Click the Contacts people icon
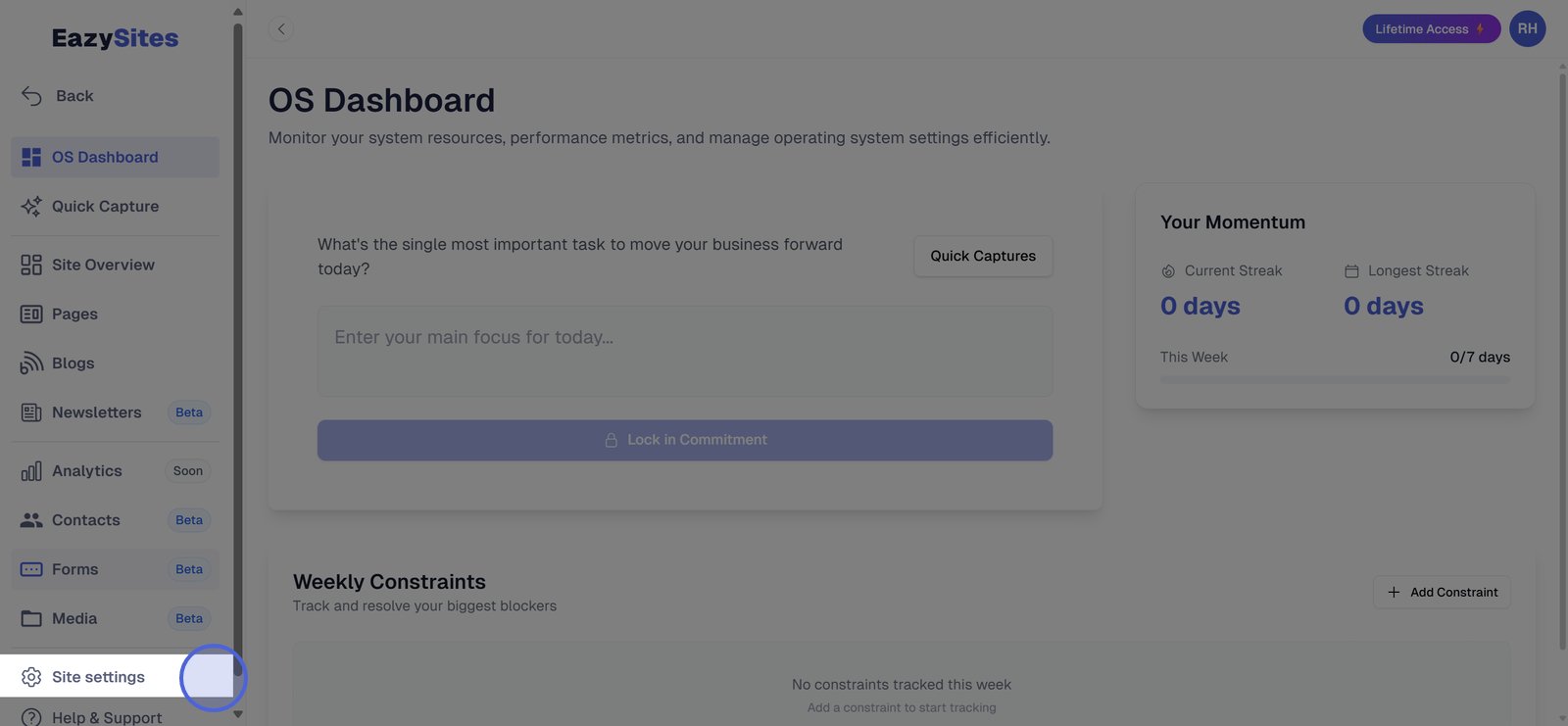 (31, 520)
